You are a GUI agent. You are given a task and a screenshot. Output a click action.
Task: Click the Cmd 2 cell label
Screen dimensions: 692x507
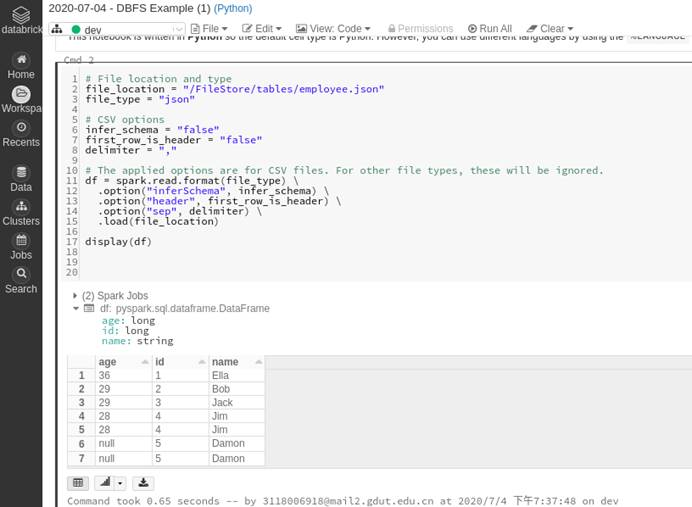point(79,60)
